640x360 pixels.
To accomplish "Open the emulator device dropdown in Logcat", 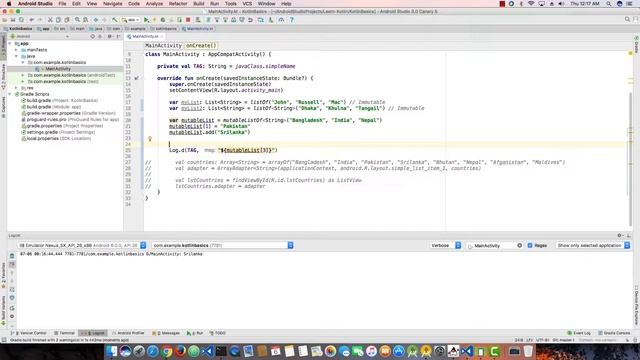I will click(x=82, y=245).
